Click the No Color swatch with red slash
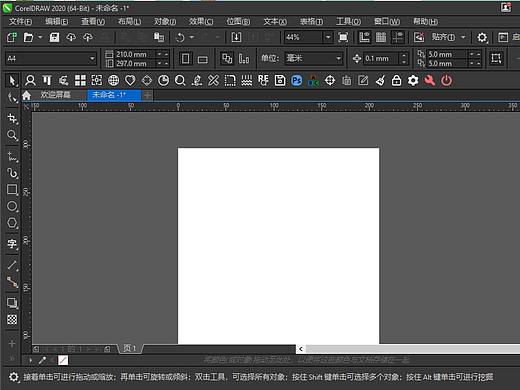Viewport: 520px width, 390px height. pos(63,360)
